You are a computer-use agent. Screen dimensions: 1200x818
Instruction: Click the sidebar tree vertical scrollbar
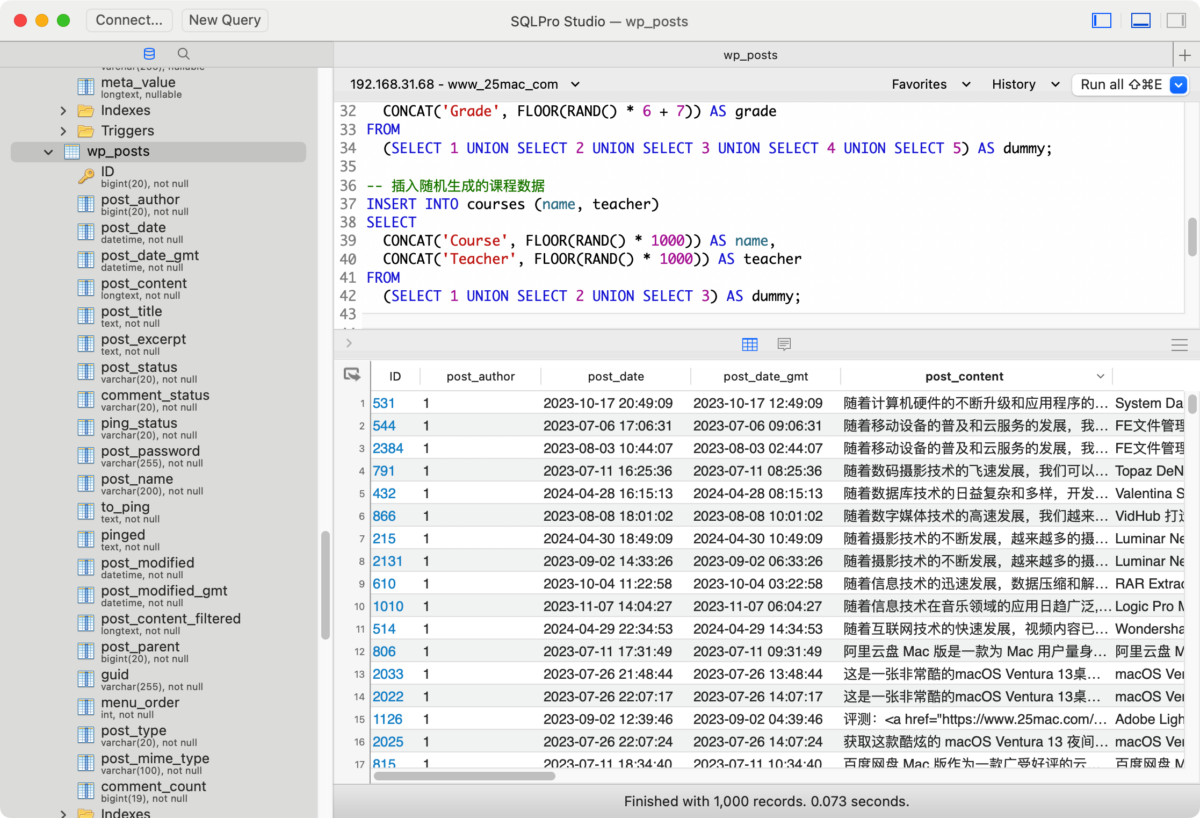click(325, 585)
